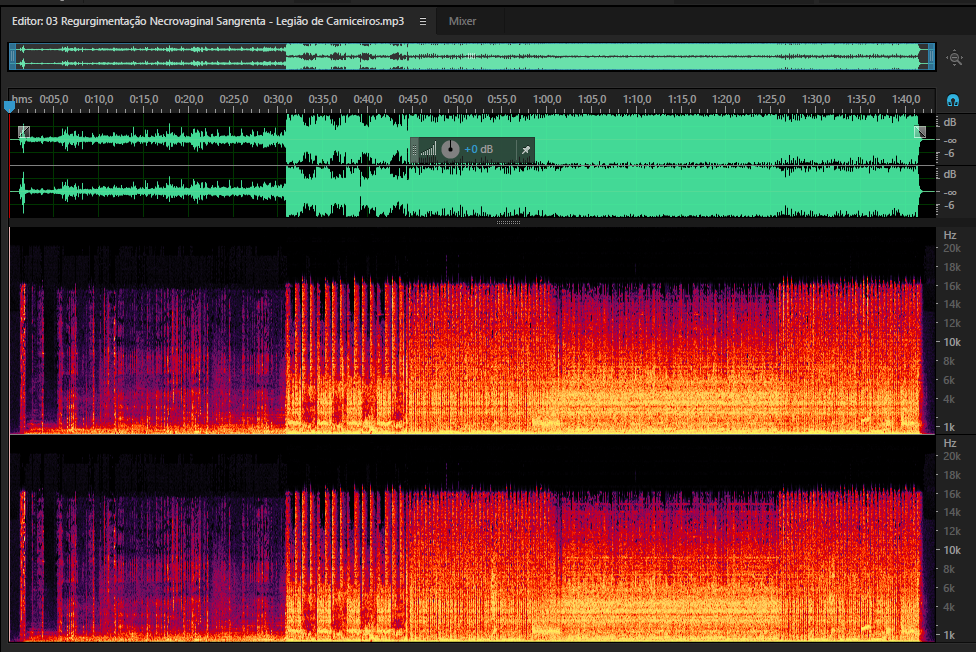Click the volume bars icon in HUD
The image size is (976, 652).
pyautogui.click(x=428, y=149)
